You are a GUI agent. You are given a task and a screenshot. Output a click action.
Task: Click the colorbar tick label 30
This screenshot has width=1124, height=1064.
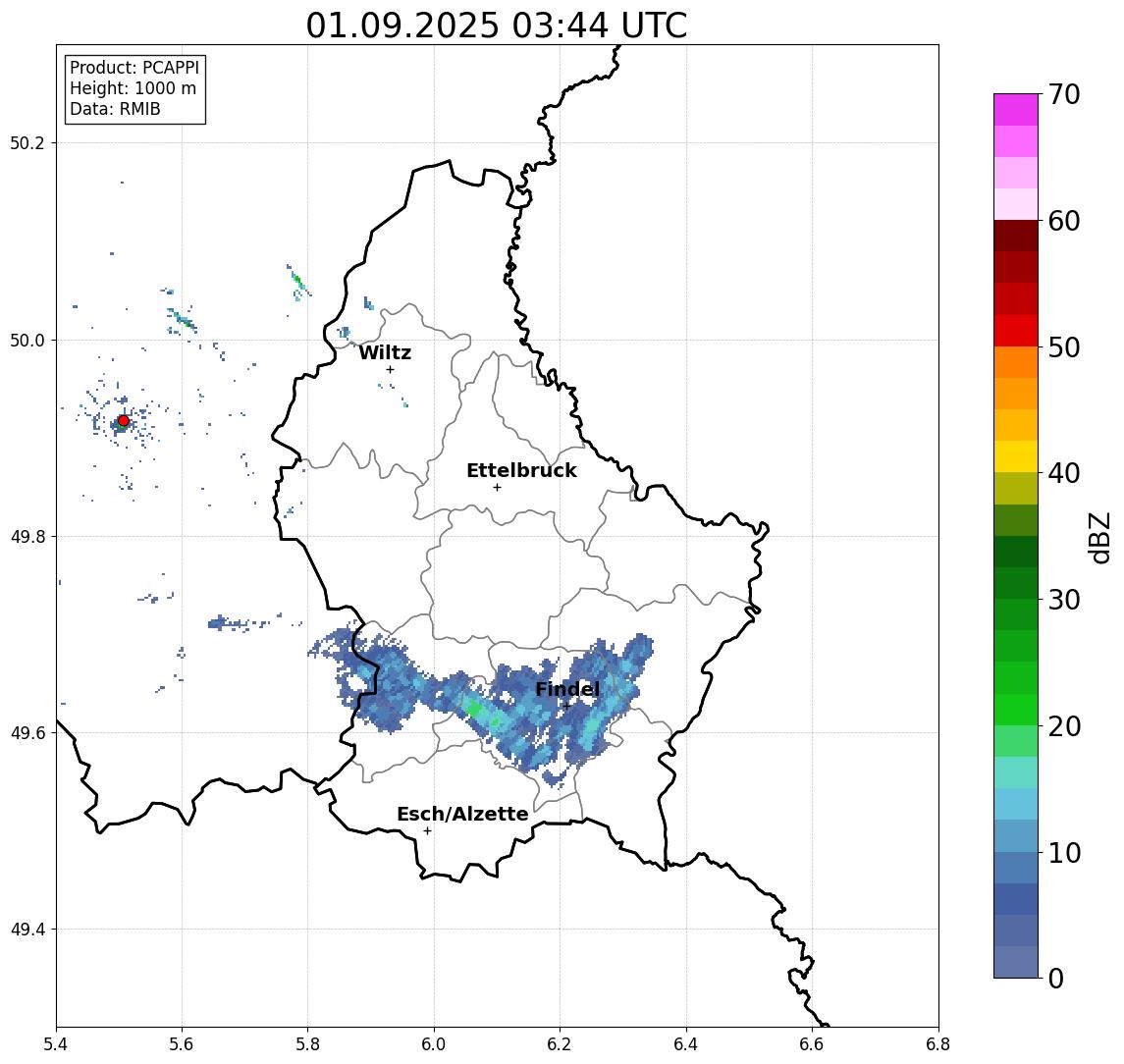pyautogui.click(x=1064, y=600)
